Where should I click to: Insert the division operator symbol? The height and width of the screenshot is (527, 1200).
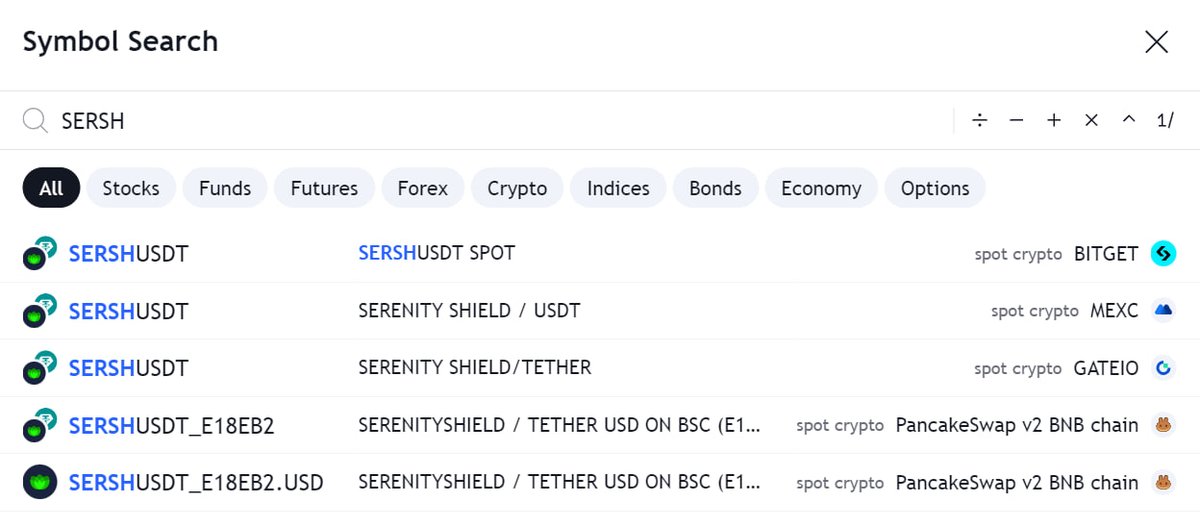click(x=980, y=120)
